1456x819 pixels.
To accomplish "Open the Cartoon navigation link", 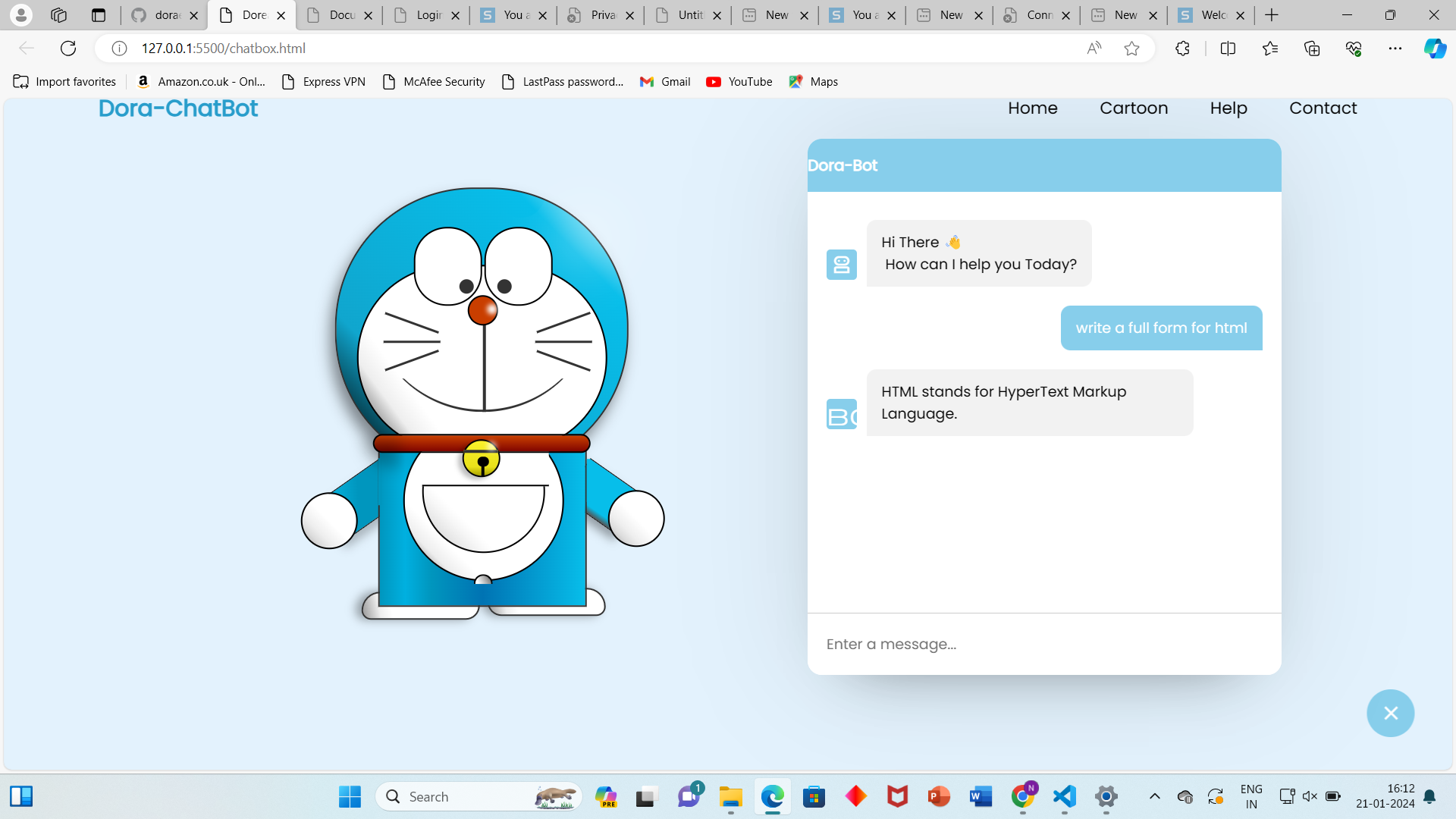I will pyautogui.click(x=1134, y=108).
